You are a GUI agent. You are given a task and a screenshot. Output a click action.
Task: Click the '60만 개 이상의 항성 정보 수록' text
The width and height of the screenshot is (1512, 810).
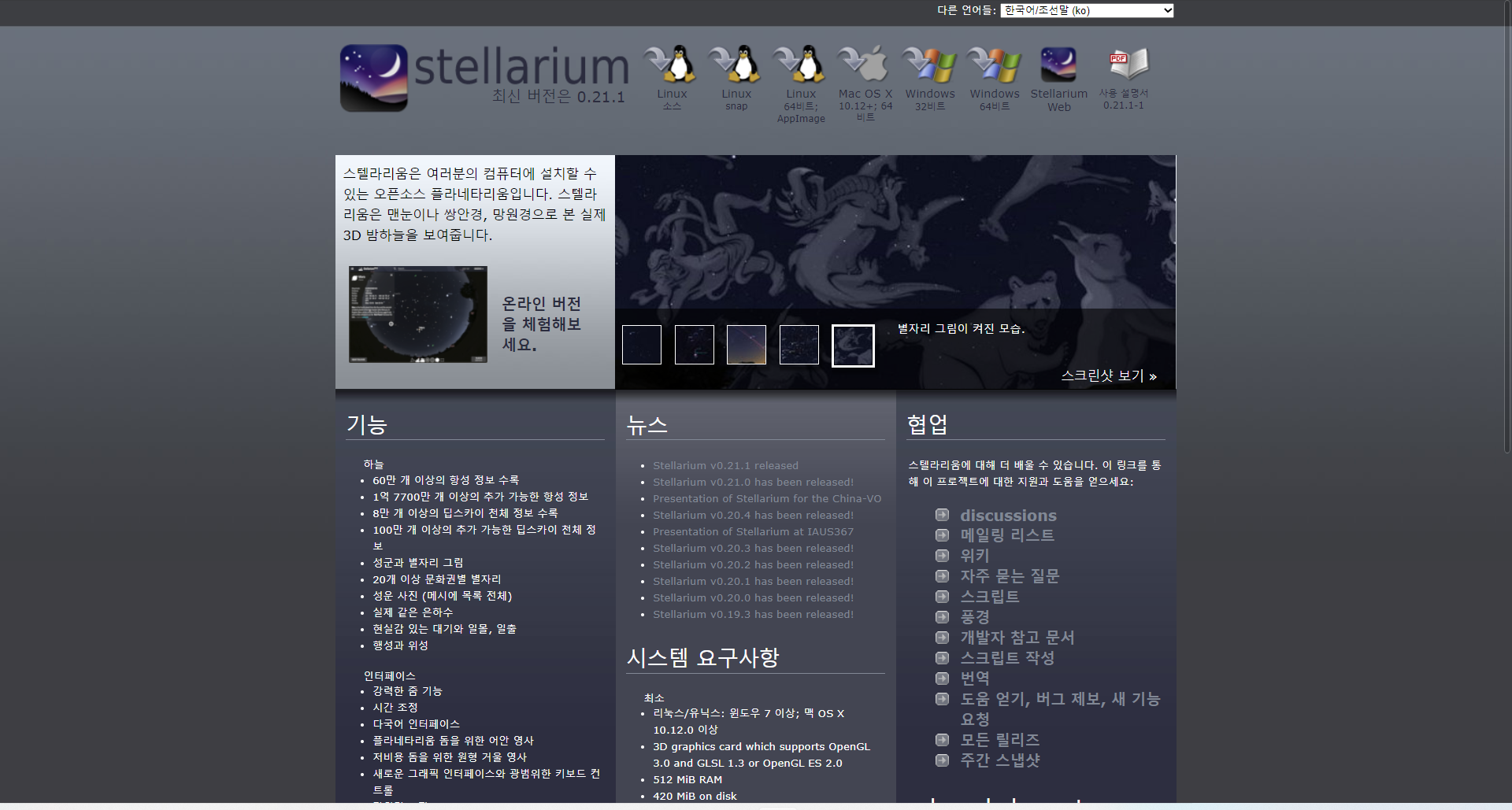[446, 480]
